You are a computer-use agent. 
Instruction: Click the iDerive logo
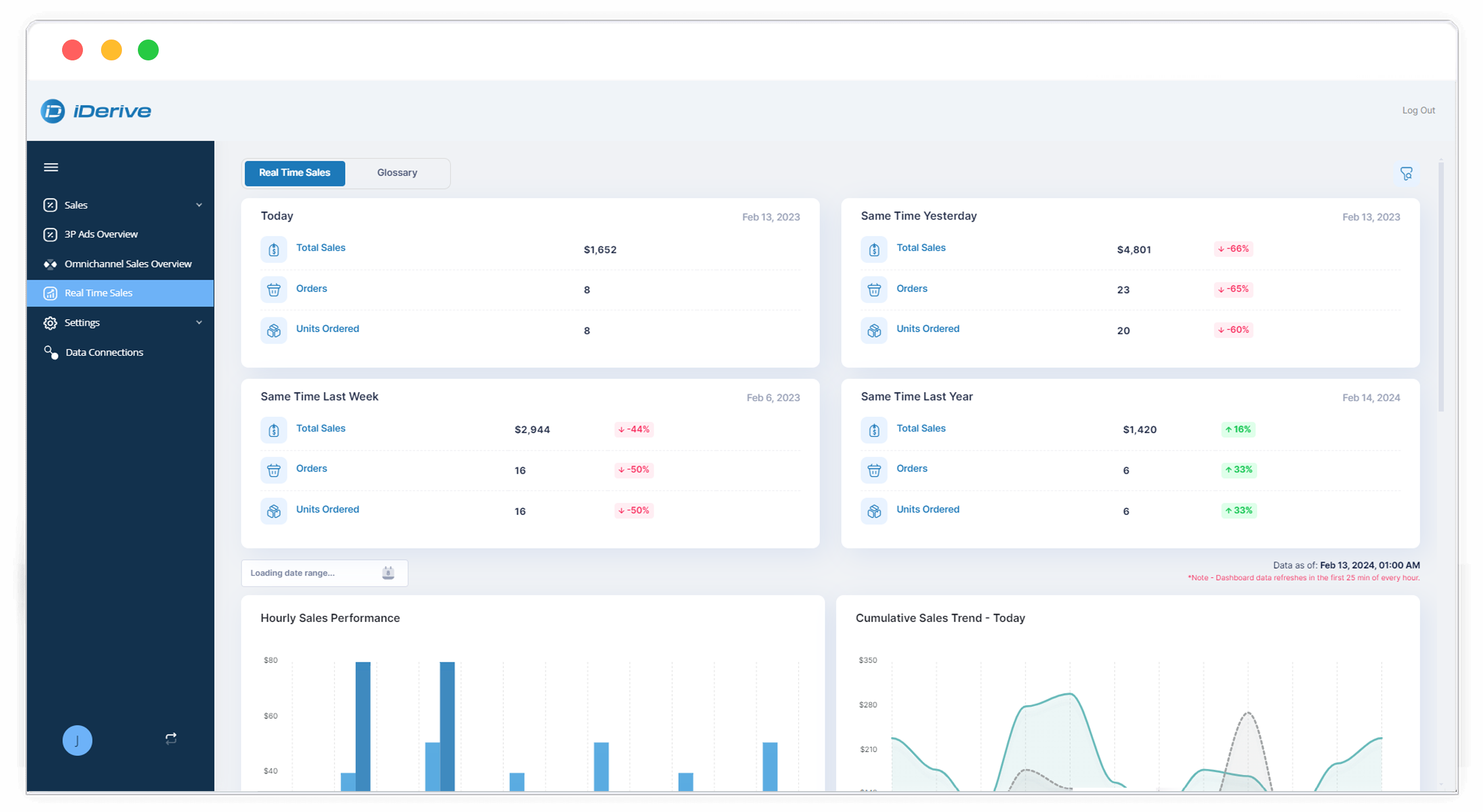pos(96,110)
